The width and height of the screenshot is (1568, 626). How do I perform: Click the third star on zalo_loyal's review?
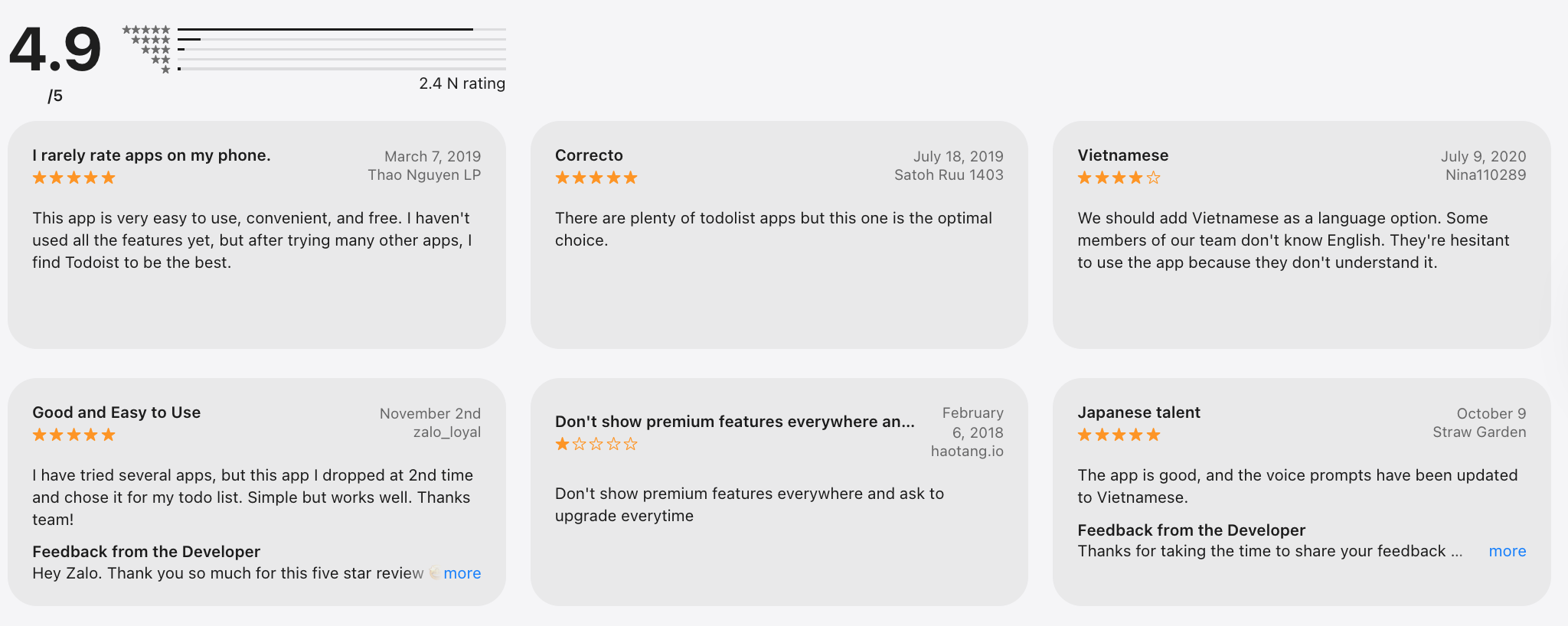coord(73,434)
